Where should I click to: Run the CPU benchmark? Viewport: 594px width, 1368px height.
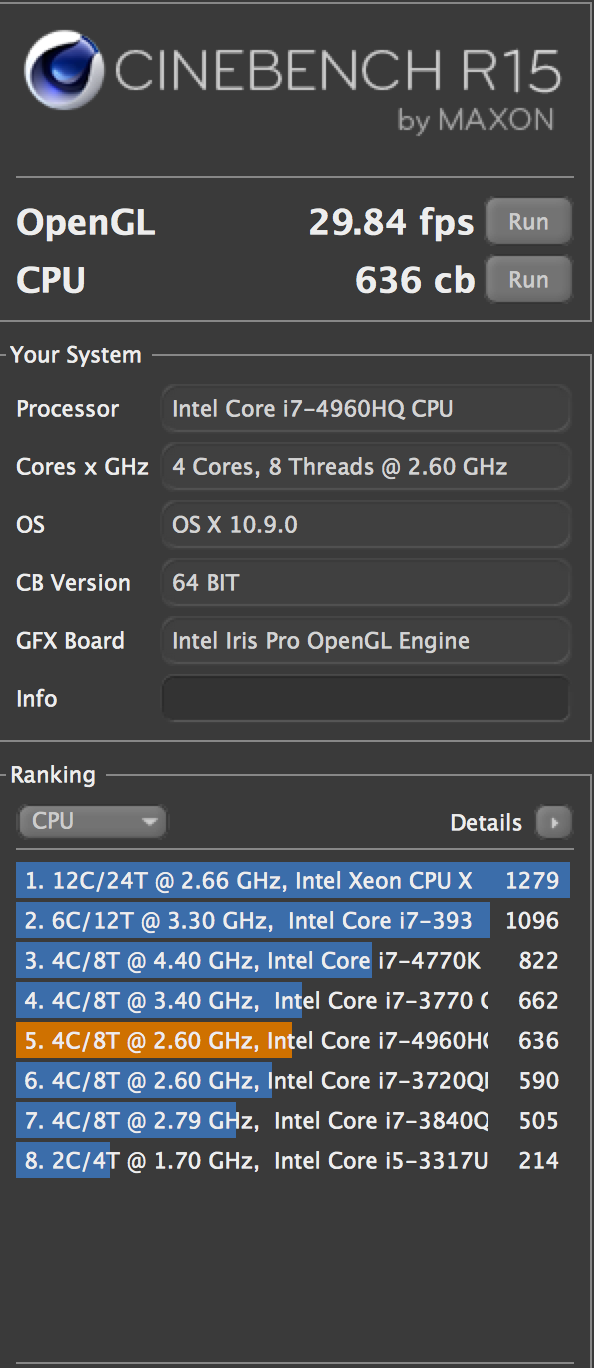pyautogui.click(x=528, y=279)
